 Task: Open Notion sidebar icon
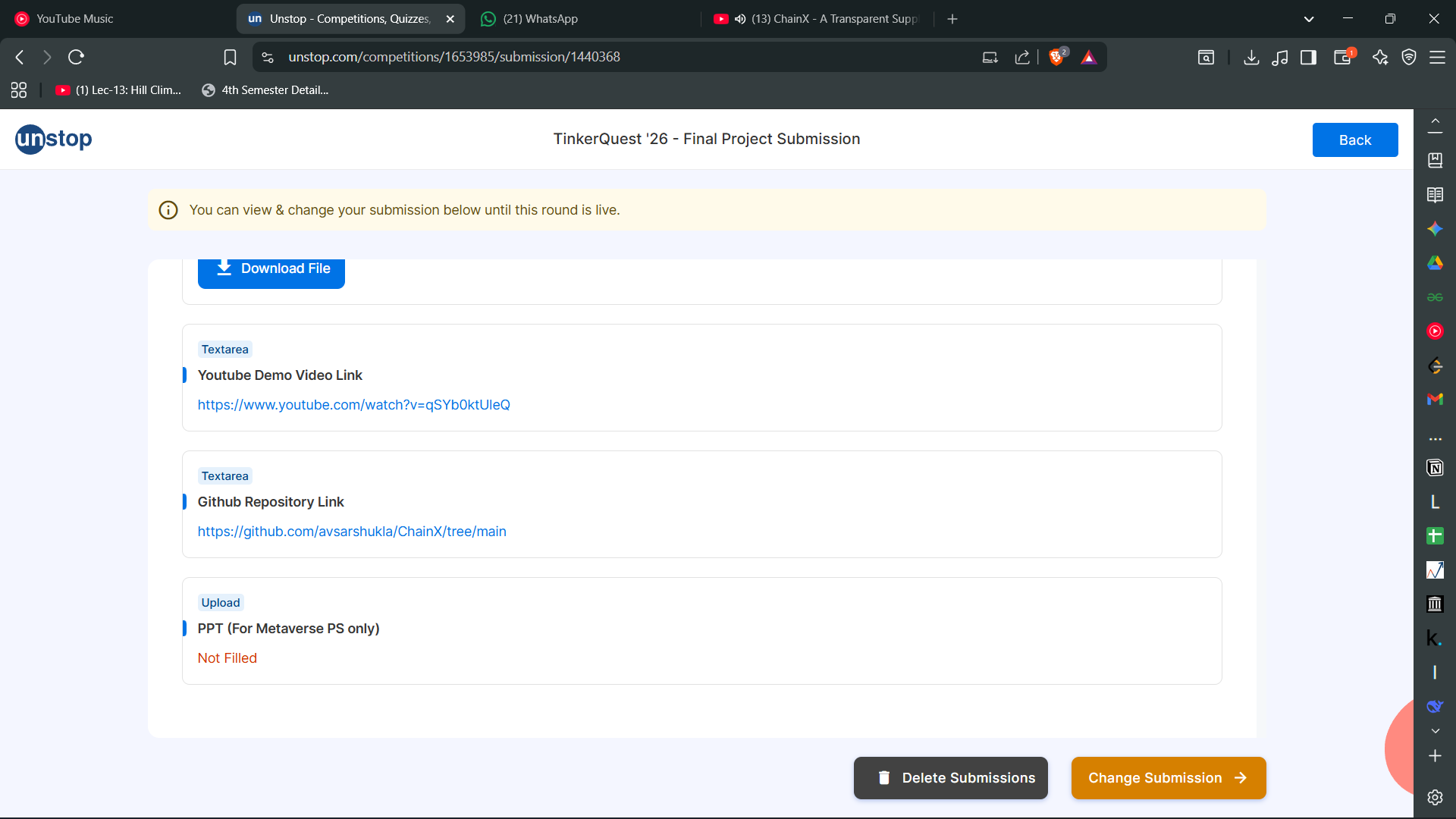coord(1435,468)
